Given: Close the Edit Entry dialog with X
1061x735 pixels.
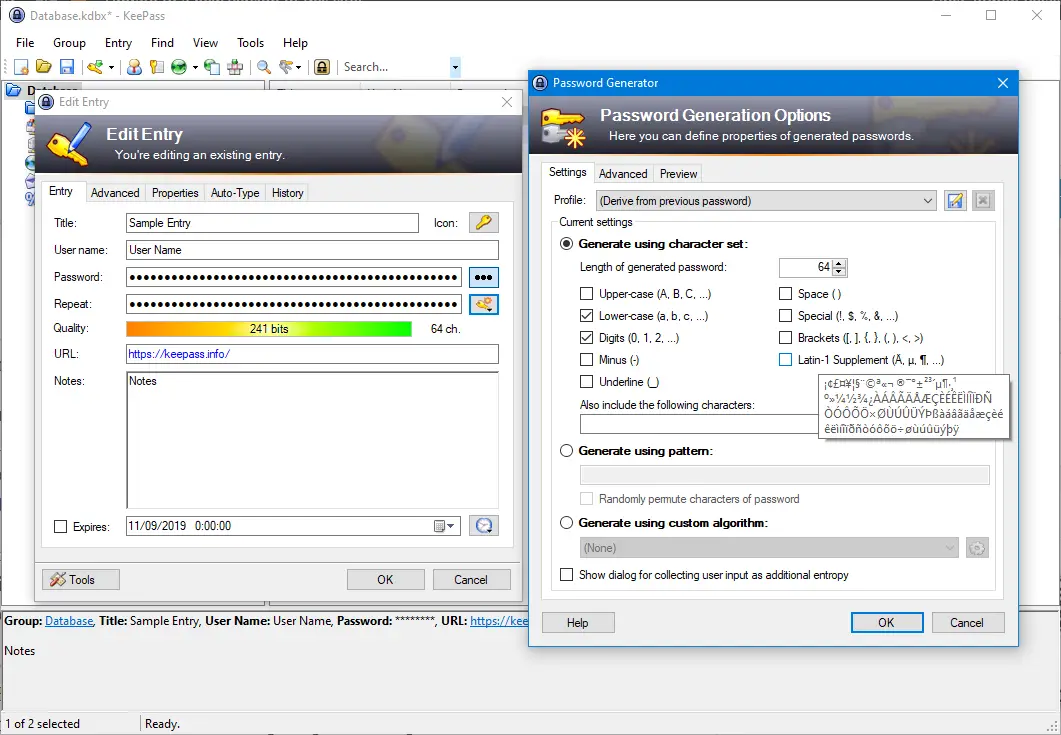Looking at the screenshot, I should 507,102.
